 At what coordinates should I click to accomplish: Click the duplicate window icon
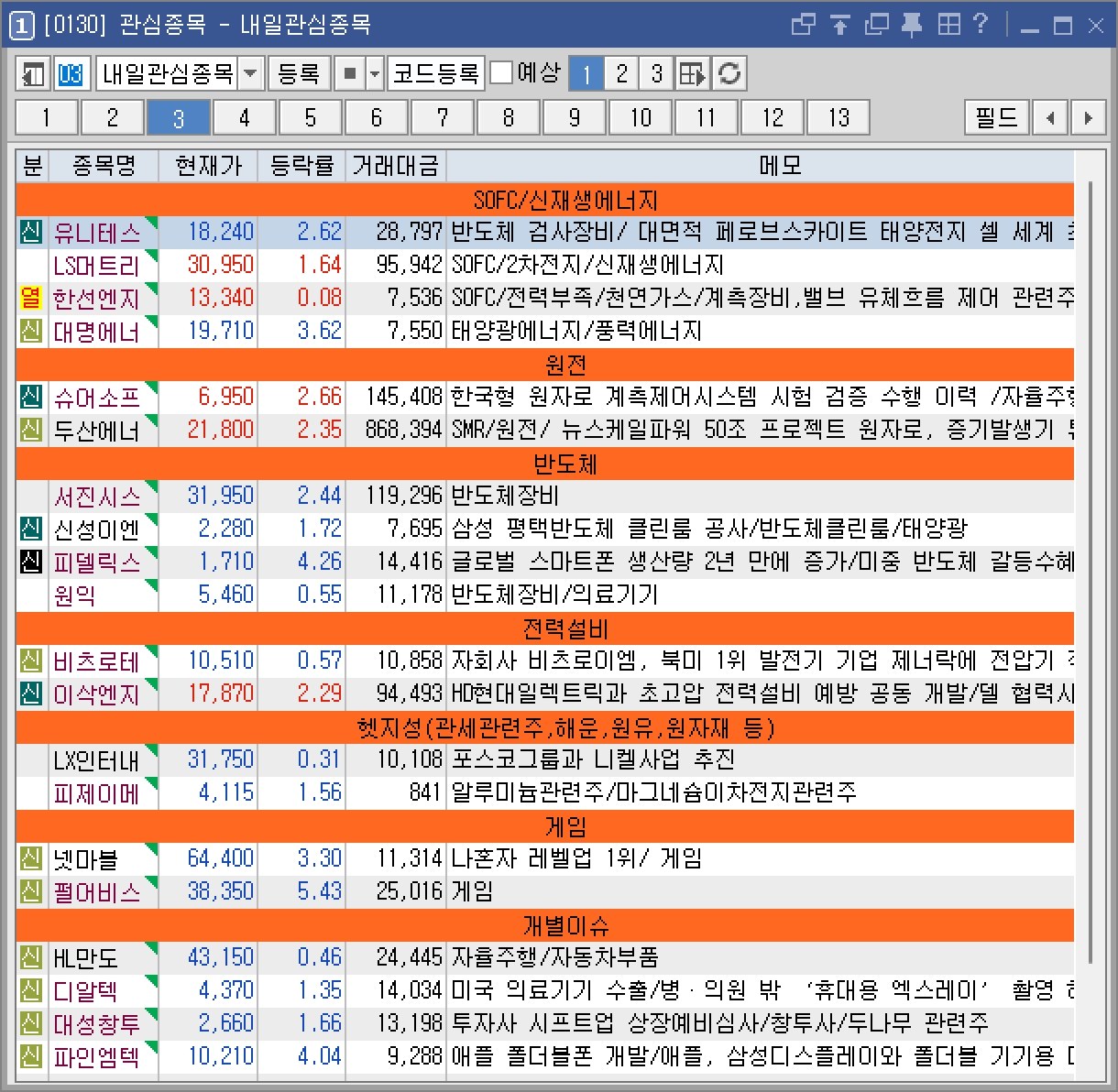876,25
